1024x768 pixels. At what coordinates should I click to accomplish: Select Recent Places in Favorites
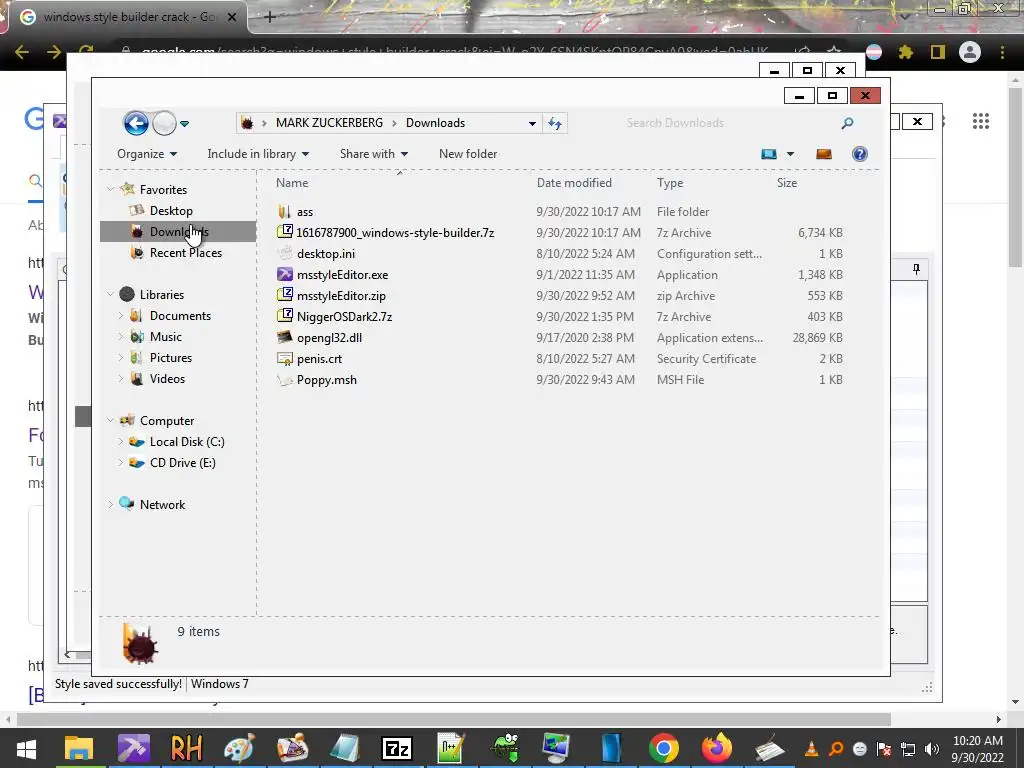click(x=185, y=253)
